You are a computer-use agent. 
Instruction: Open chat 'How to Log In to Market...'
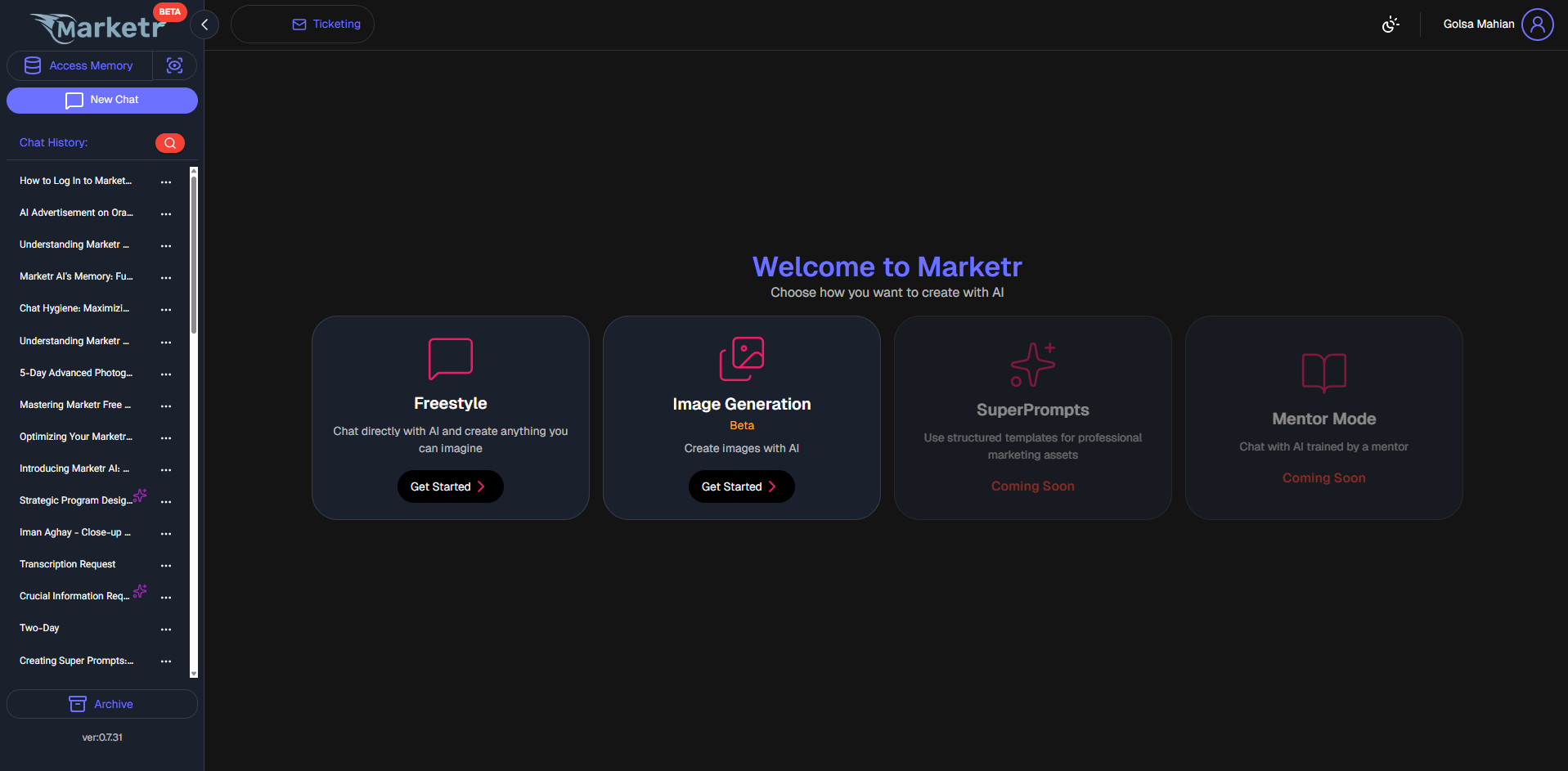tap(75, 181)
